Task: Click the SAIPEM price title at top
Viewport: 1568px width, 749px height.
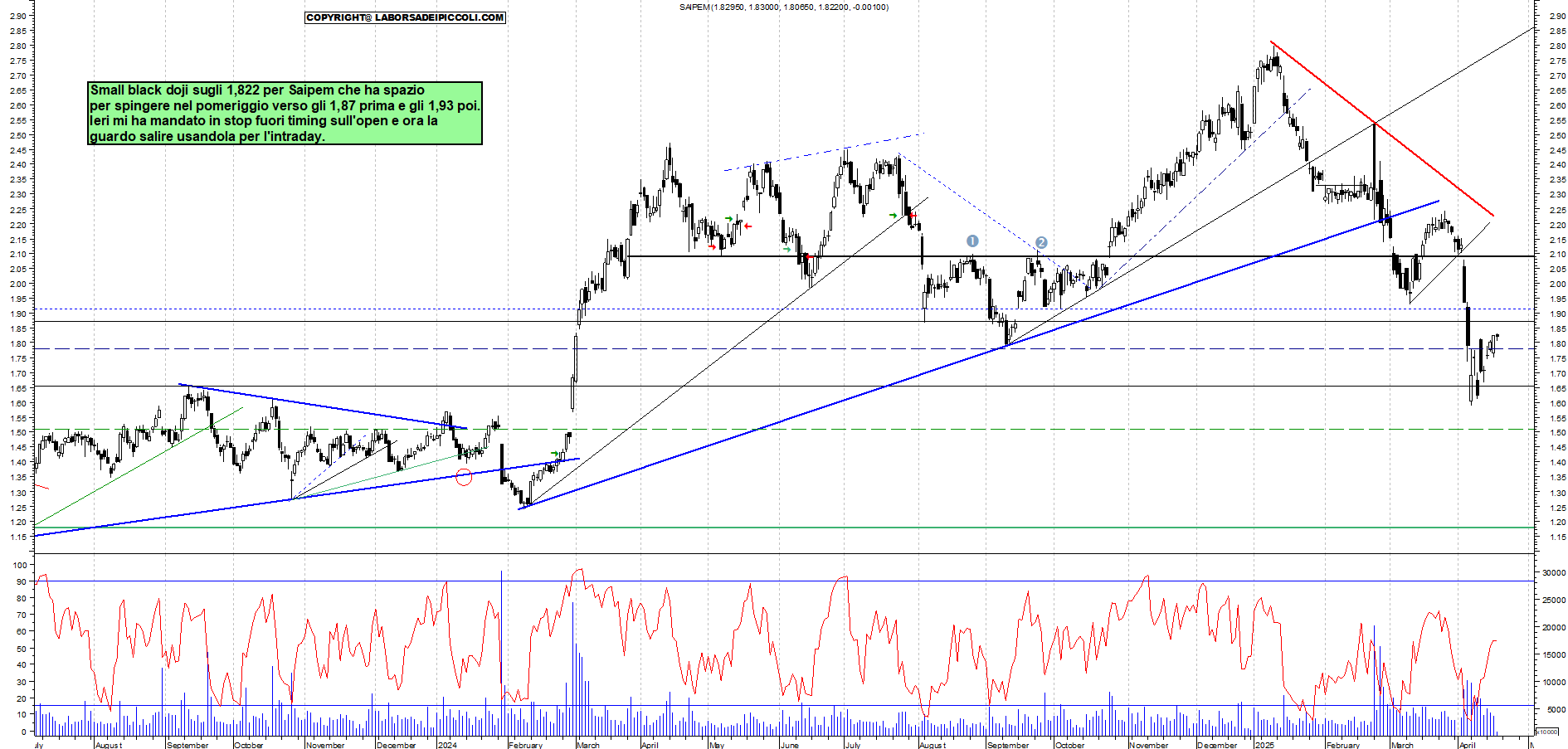Action: click(x=783, y=7)
